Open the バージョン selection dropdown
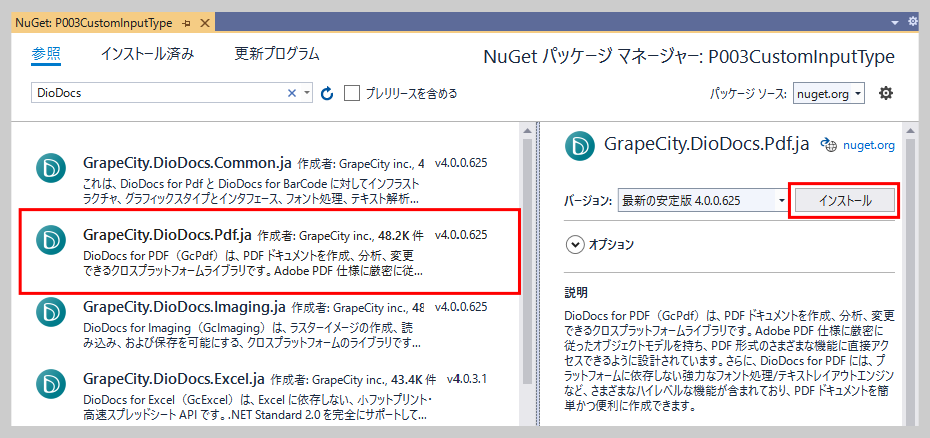Image resolution: width=930 pixels, height=438 pixels. [x=703, y=201]
